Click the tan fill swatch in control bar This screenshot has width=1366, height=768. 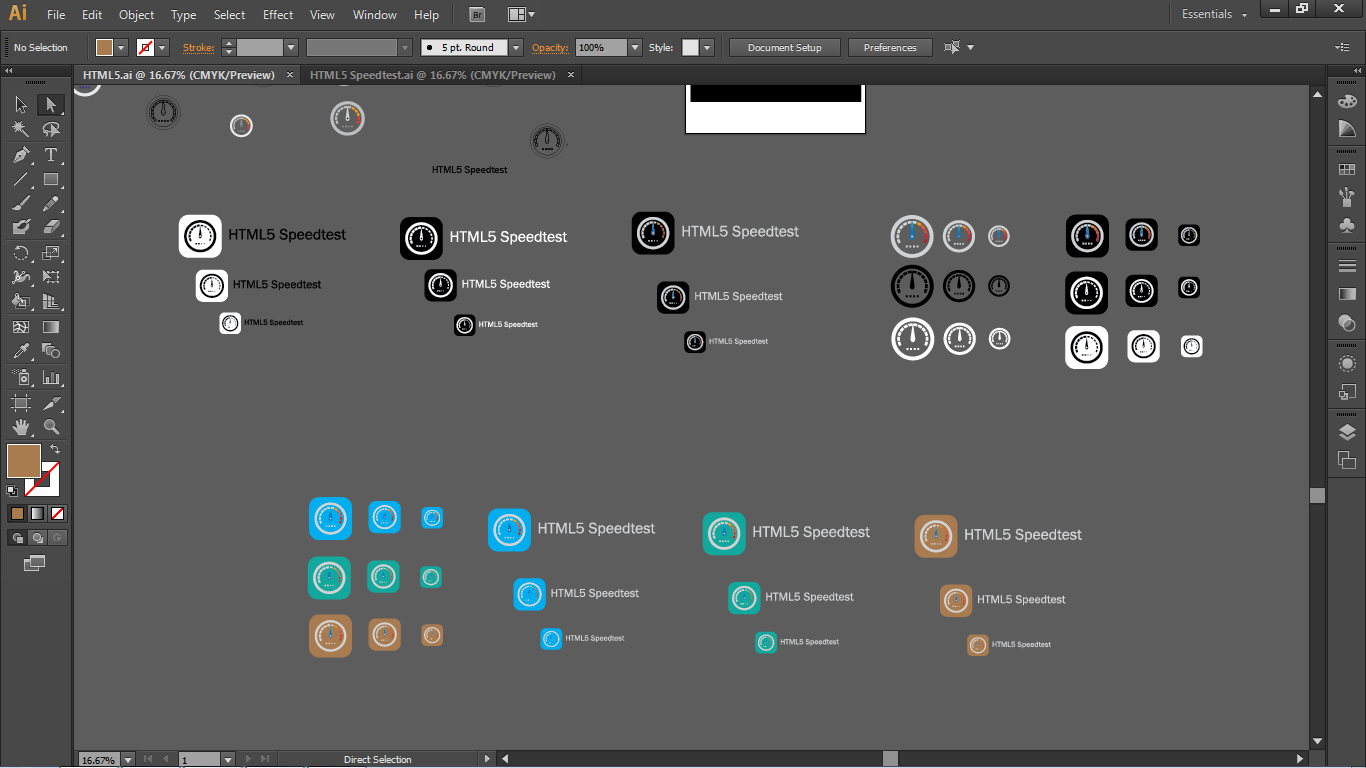105,48
